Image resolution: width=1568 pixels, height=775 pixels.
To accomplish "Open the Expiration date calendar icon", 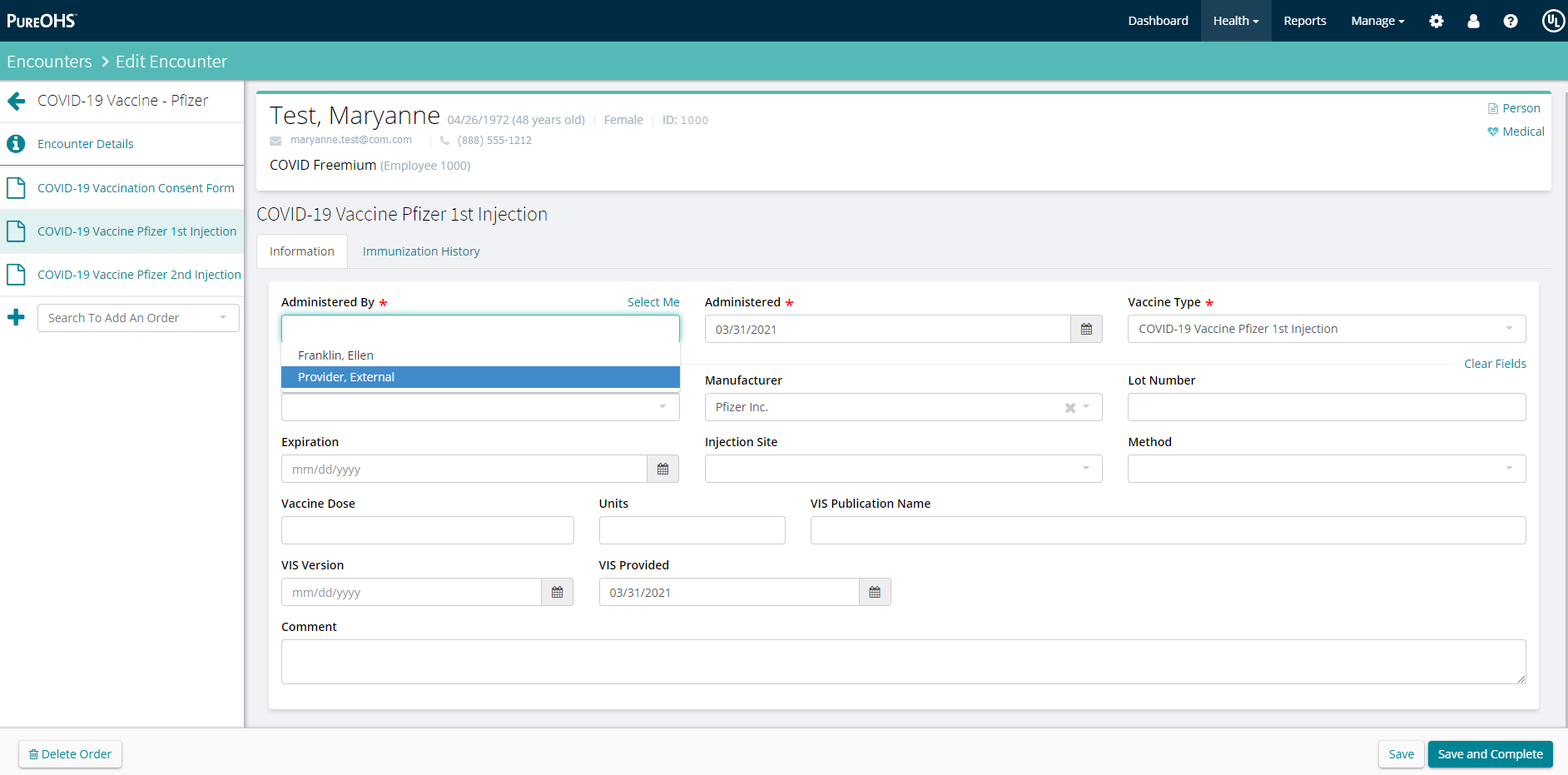I will 662,469.
